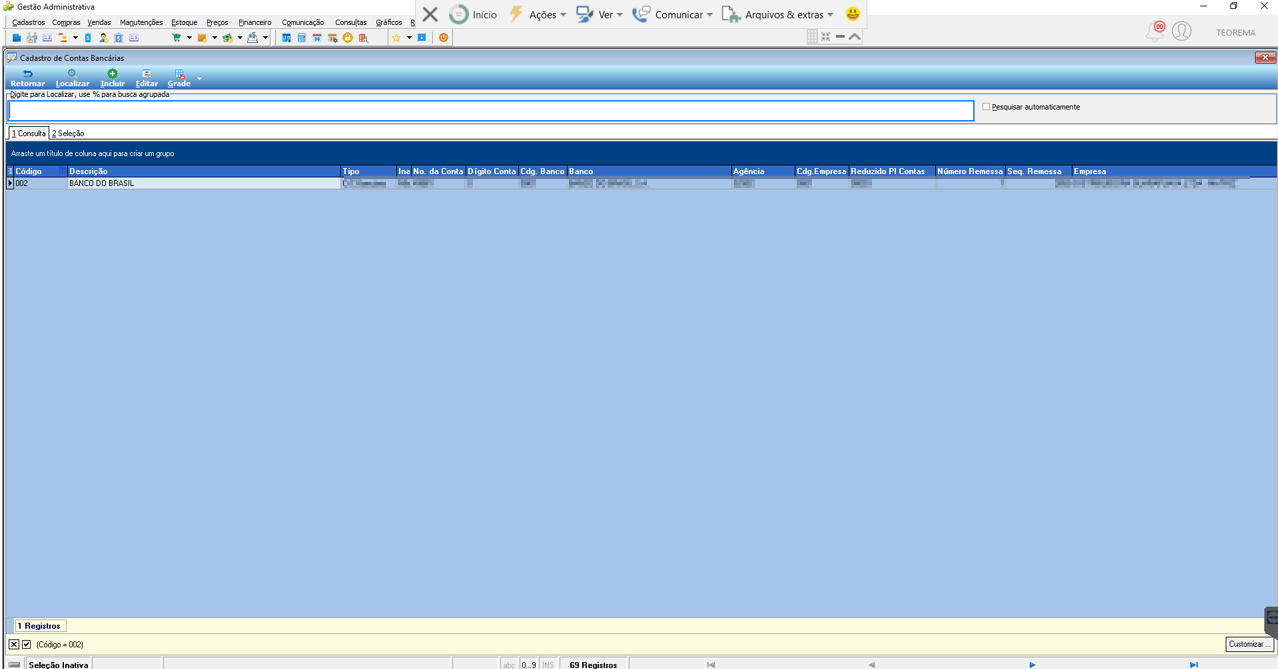Switch to the 1 Consulta tab
Image resolution: width=1278 pixels, height=669 pixels.
coord(28,133)
